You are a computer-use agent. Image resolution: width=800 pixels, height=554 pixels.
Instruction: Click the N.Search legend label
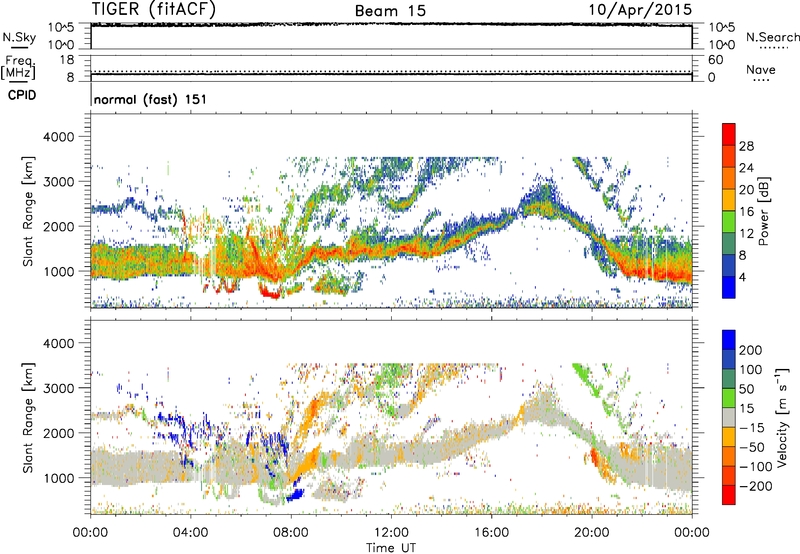tap(772, 37)
